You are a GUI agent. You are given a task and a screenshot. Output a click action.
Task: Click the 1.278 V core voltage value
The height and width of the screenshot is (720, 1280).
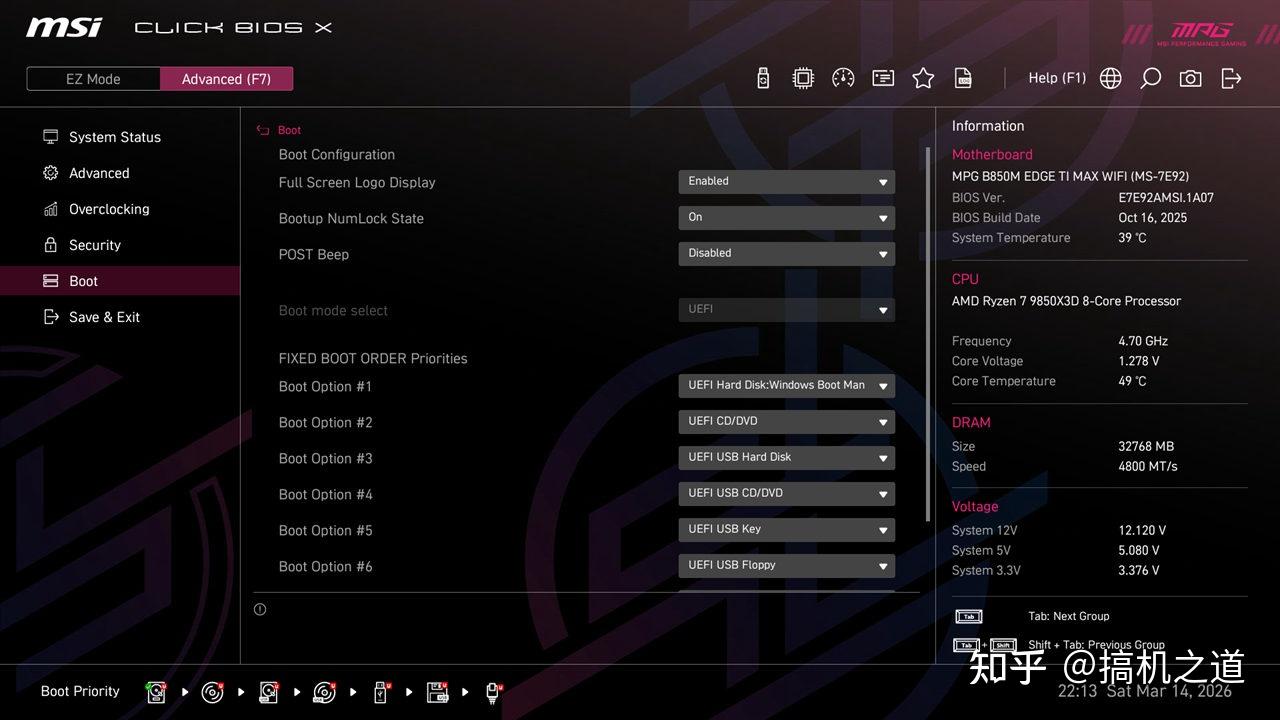[1139, 361]
